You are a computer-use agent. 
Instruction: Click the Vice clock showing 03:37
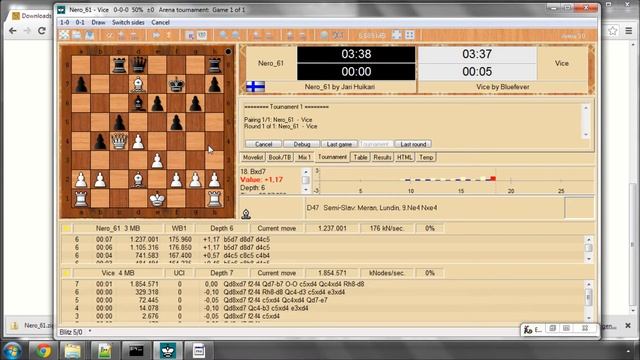pyautogui.click(x=477, y=54)
